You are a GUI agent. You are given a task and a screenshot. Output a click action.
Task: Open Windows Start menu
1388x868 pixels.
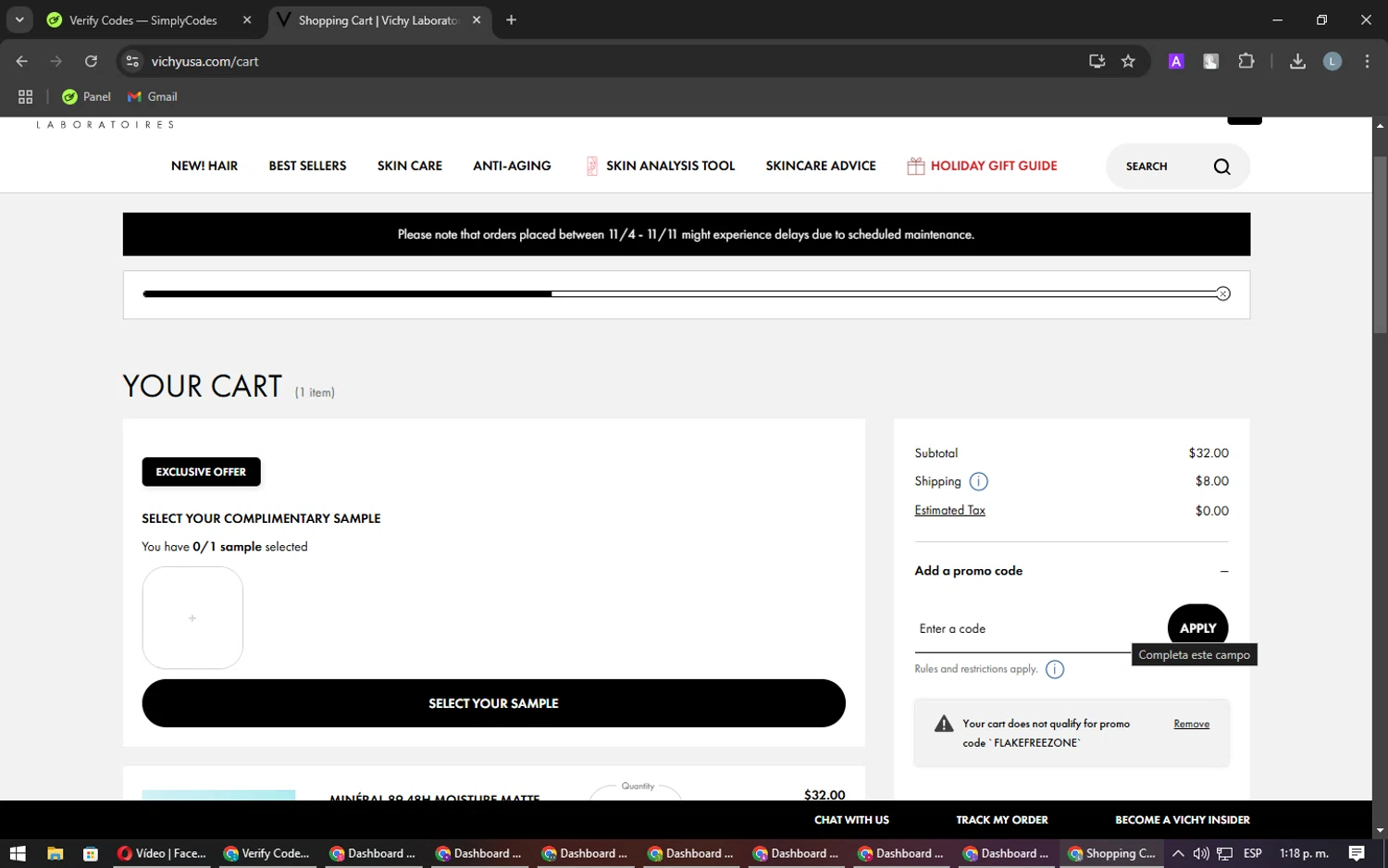coord(18,853)
